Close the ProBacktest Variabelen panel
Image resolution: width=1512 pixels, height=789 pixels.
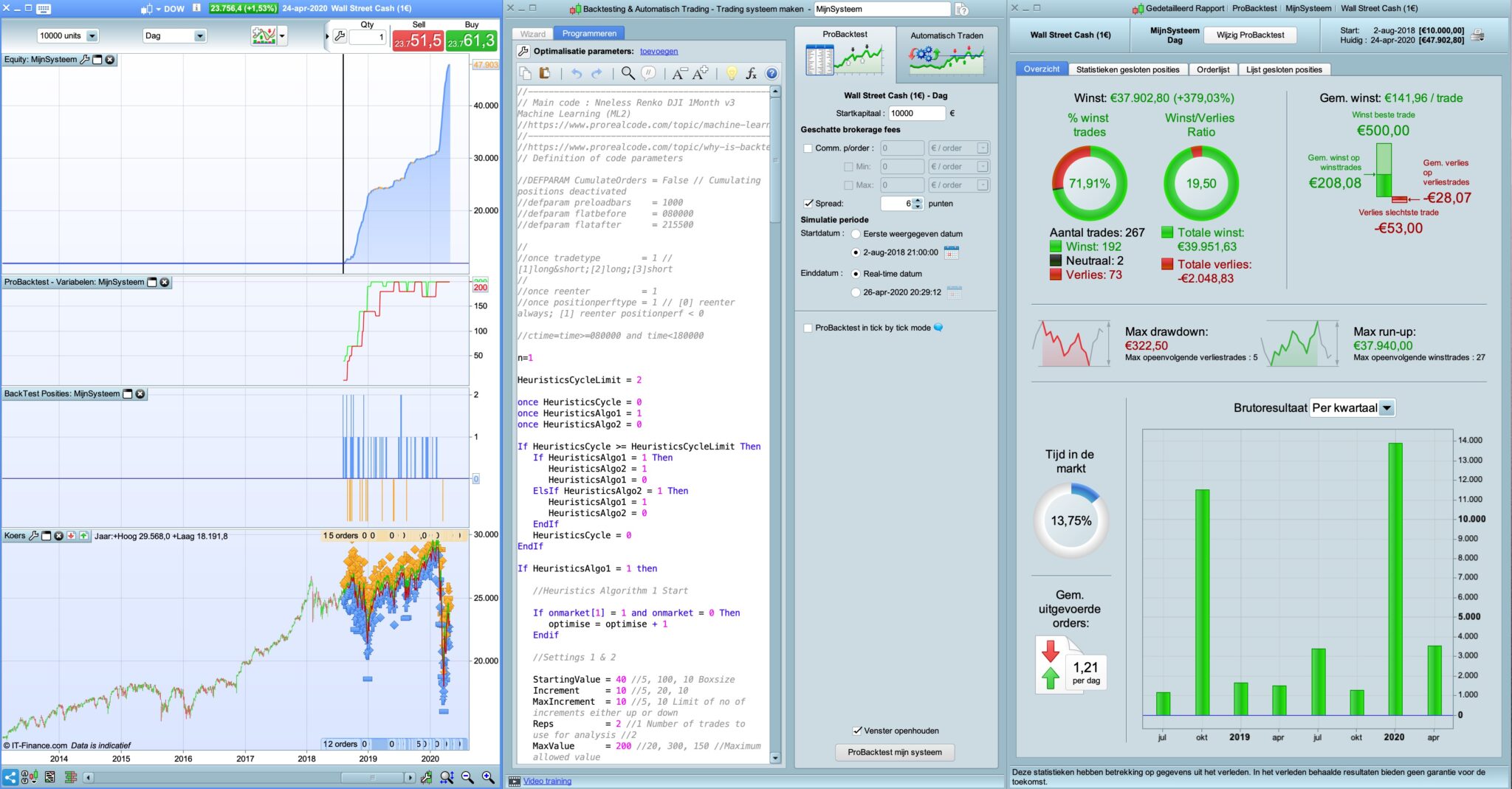point(165,282)
